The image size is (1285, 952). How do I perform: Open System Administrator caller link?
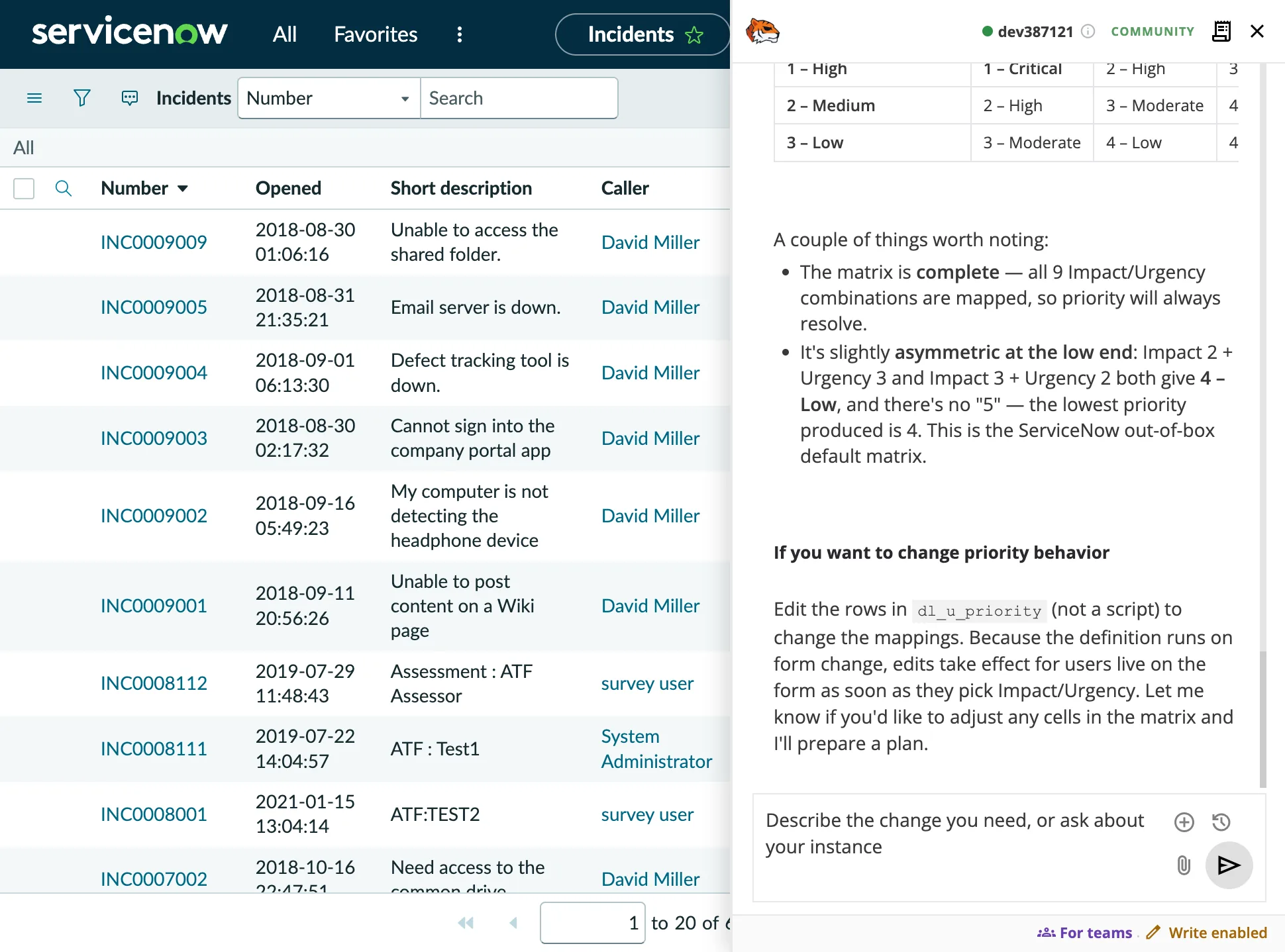point(656,749)
